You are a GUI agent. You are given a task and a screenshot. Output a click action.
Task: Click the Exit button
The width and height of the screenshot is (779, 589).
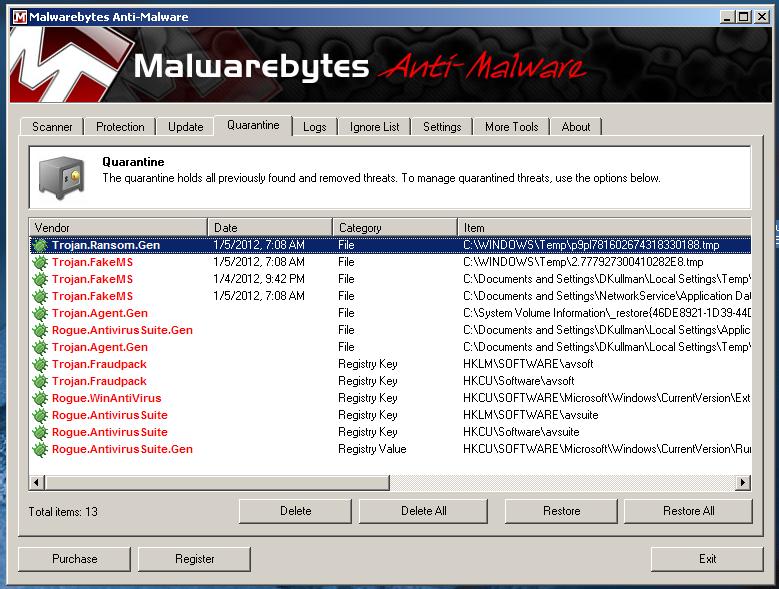point(707,559)
